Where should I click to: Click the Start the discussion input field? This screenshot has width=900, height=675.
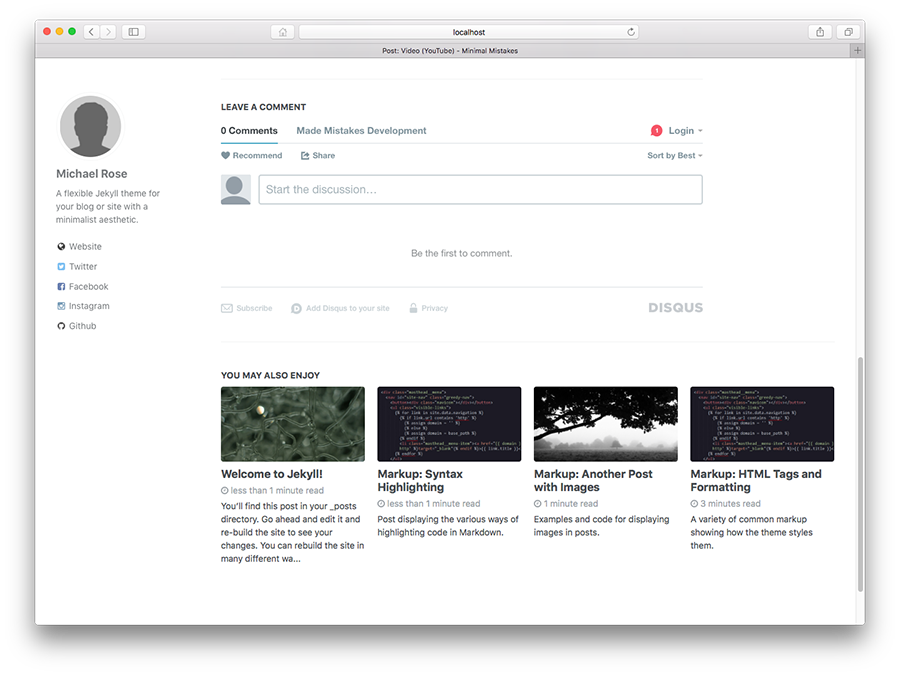(x=480, y=189)
